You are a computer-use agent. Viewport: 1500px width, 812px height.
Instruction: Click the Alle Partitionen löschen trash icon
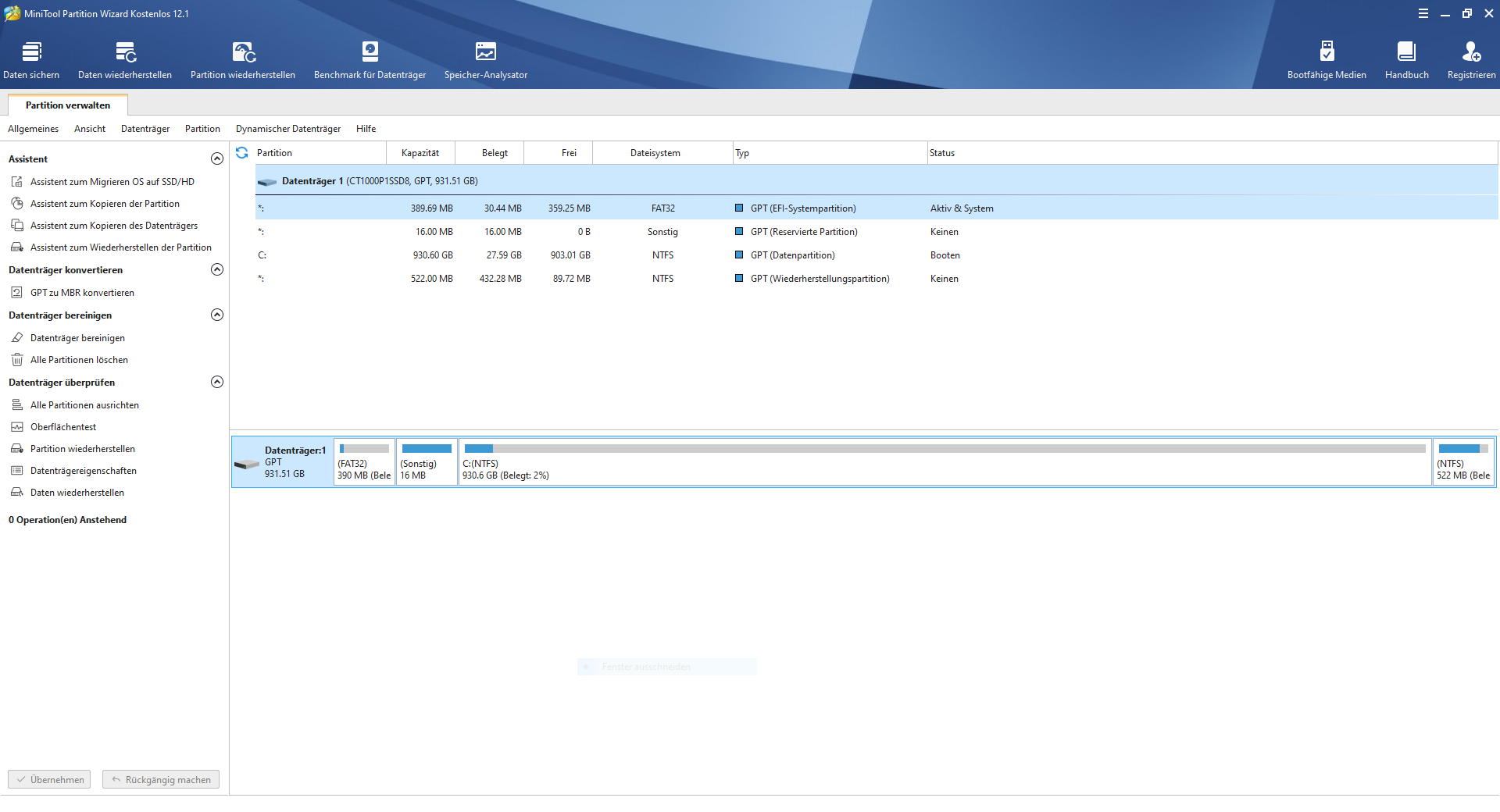(17, 360)
